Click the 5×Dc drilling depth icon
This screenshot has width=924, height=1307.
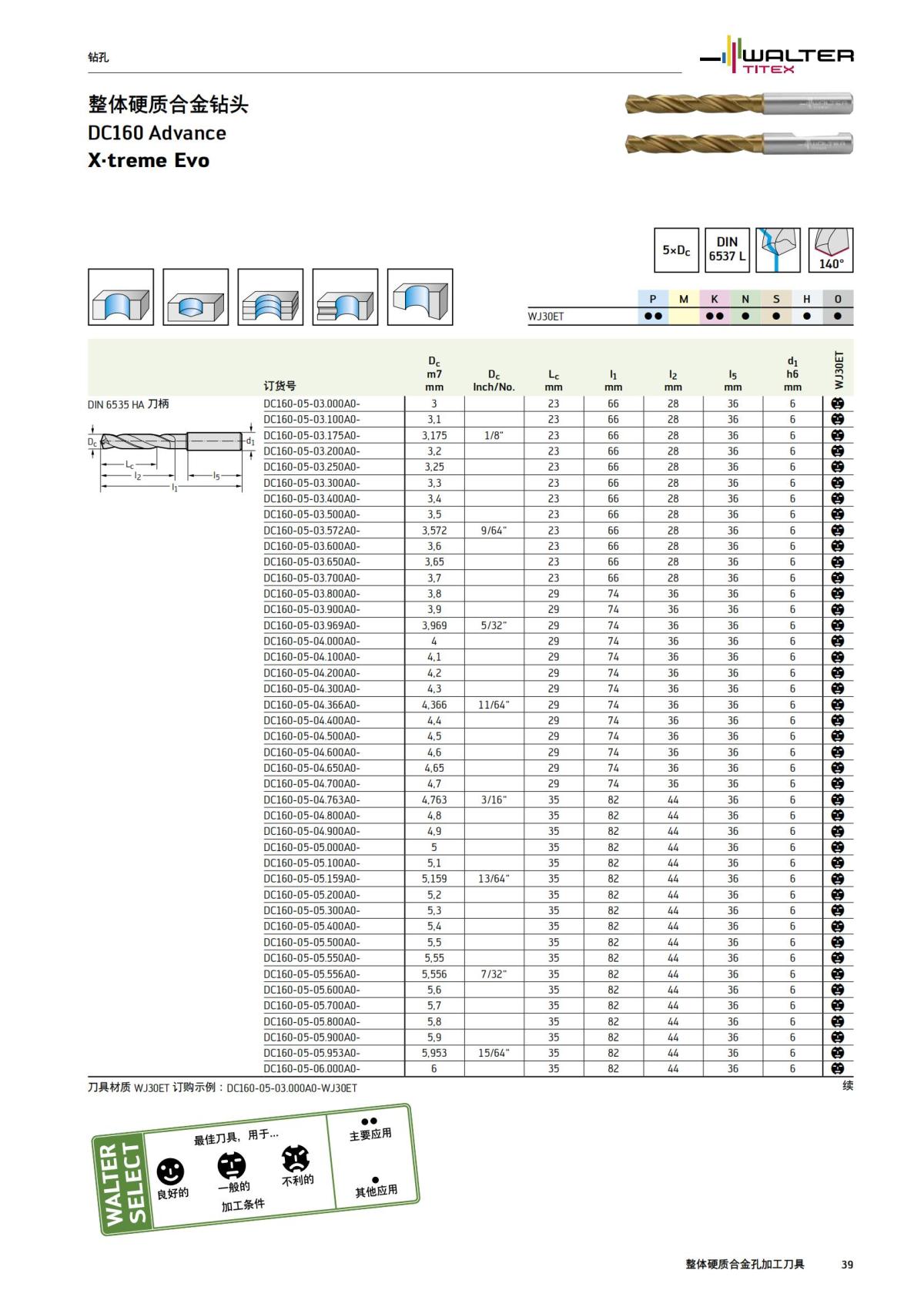tap(676, 250)
